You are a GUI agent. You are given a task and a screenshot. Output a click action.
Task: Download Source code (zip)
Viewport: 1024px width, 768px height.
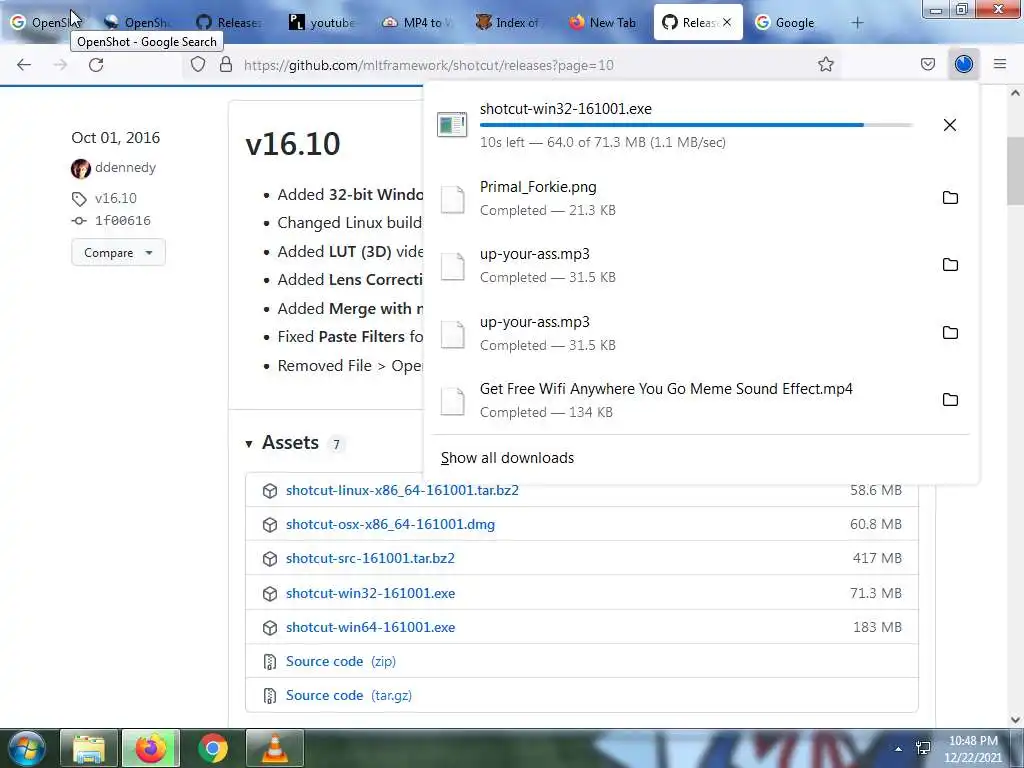pos(341,661)
